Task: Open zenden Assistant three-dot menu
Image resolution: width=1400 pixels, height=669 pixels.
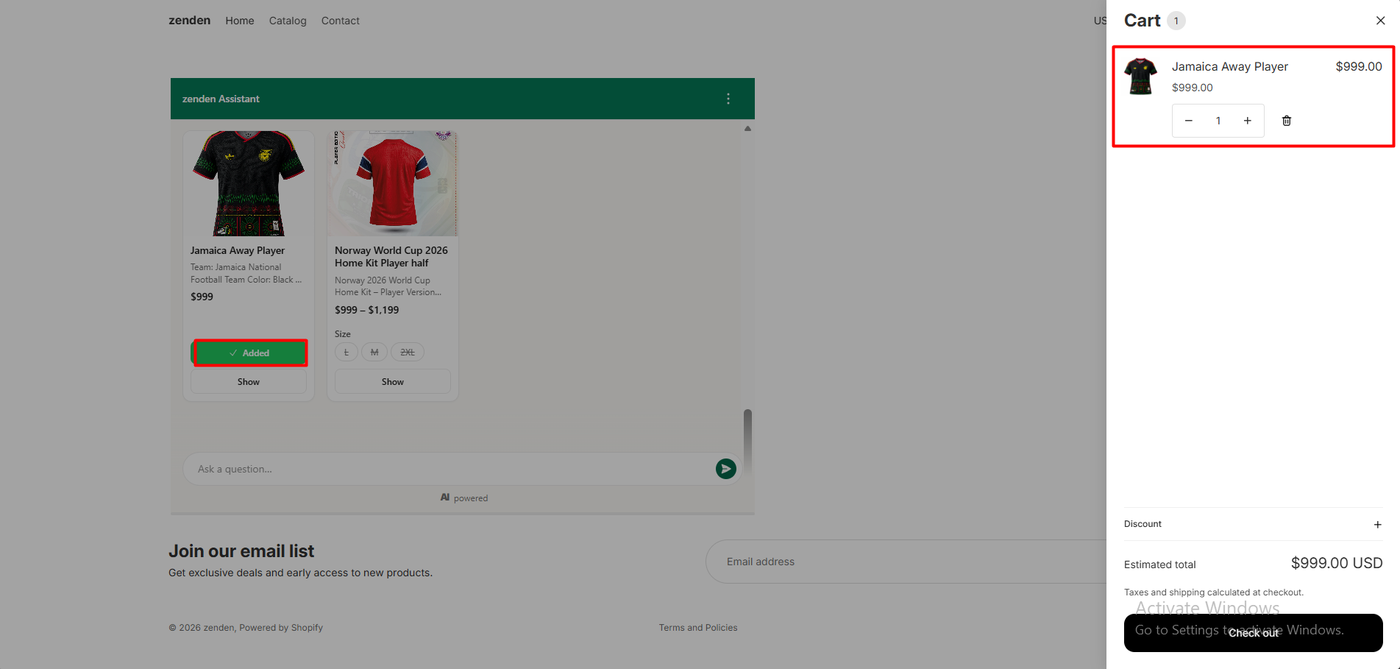Action: point(728,99)
